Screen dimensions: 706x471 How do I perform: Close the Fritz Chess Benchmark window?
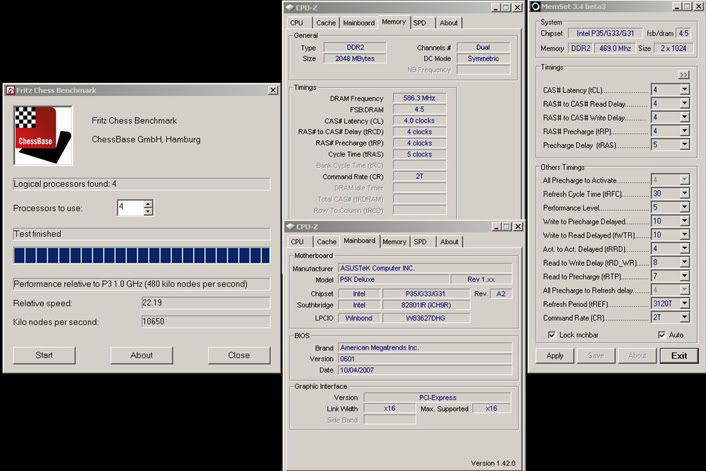pos(273,90)
